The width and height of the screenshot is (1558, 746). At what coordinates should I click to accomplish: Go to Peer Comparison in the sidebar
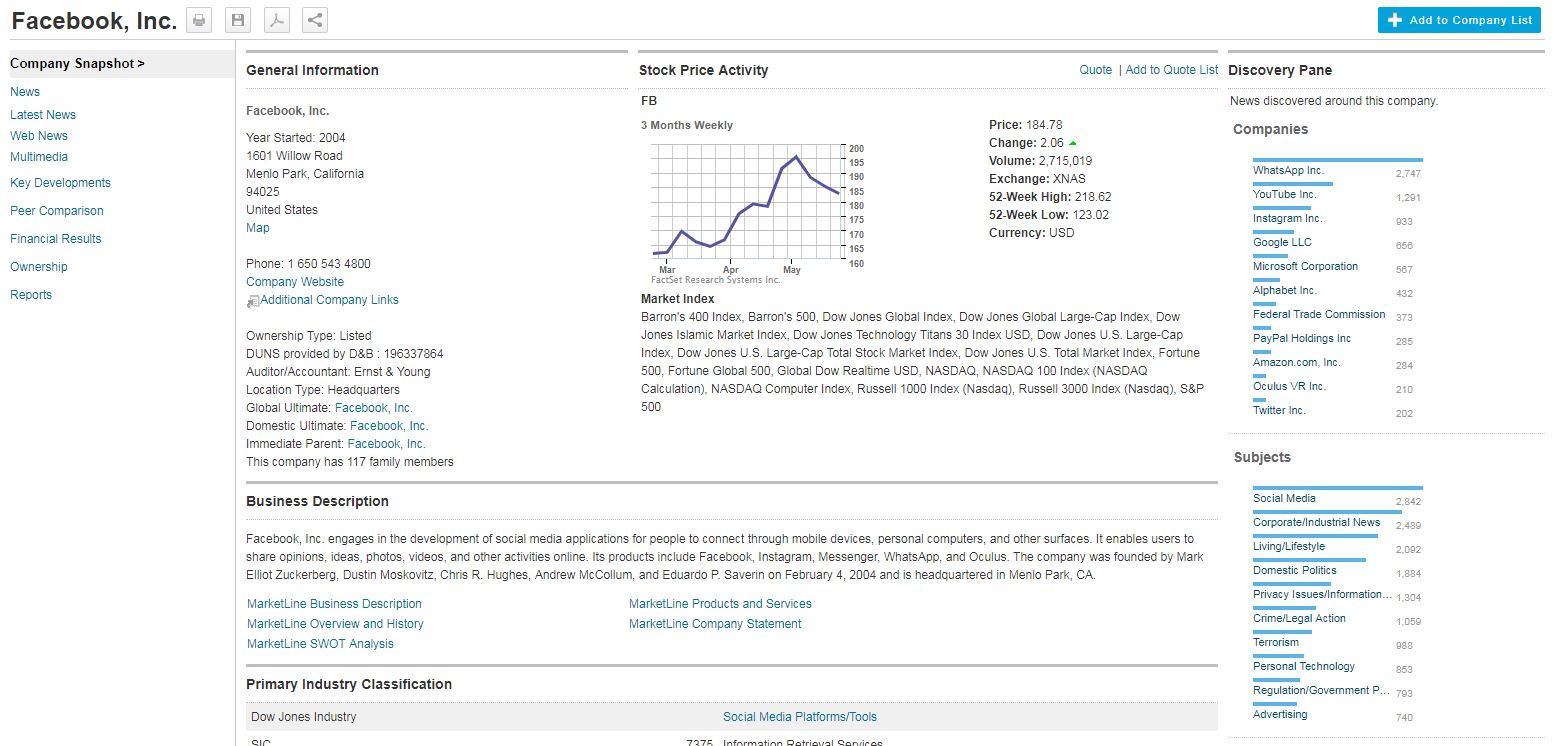point(57,211)
